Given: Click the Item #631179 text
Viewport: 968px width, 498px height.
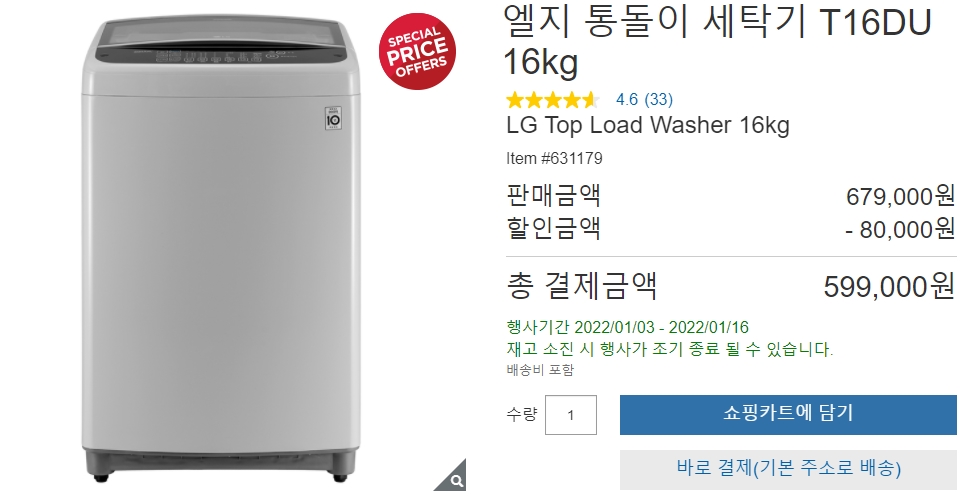Looking at the screenshot, I should click(554, 159).
